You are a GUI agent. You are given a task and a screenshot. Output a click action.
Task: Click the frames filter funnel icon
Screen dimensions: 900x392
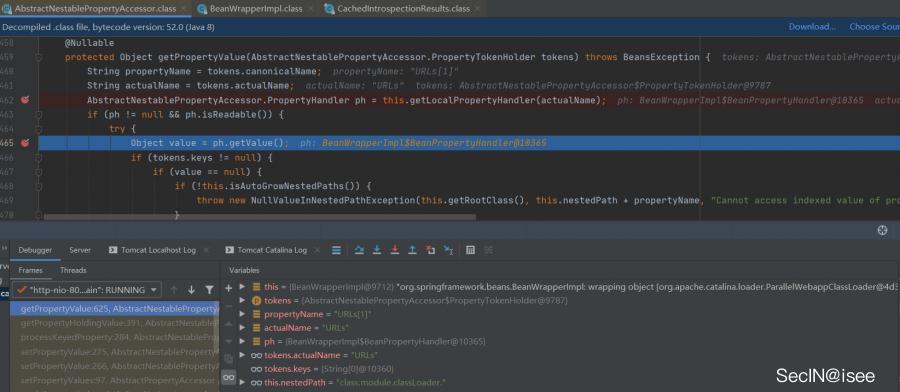click(x=210, y=290)
